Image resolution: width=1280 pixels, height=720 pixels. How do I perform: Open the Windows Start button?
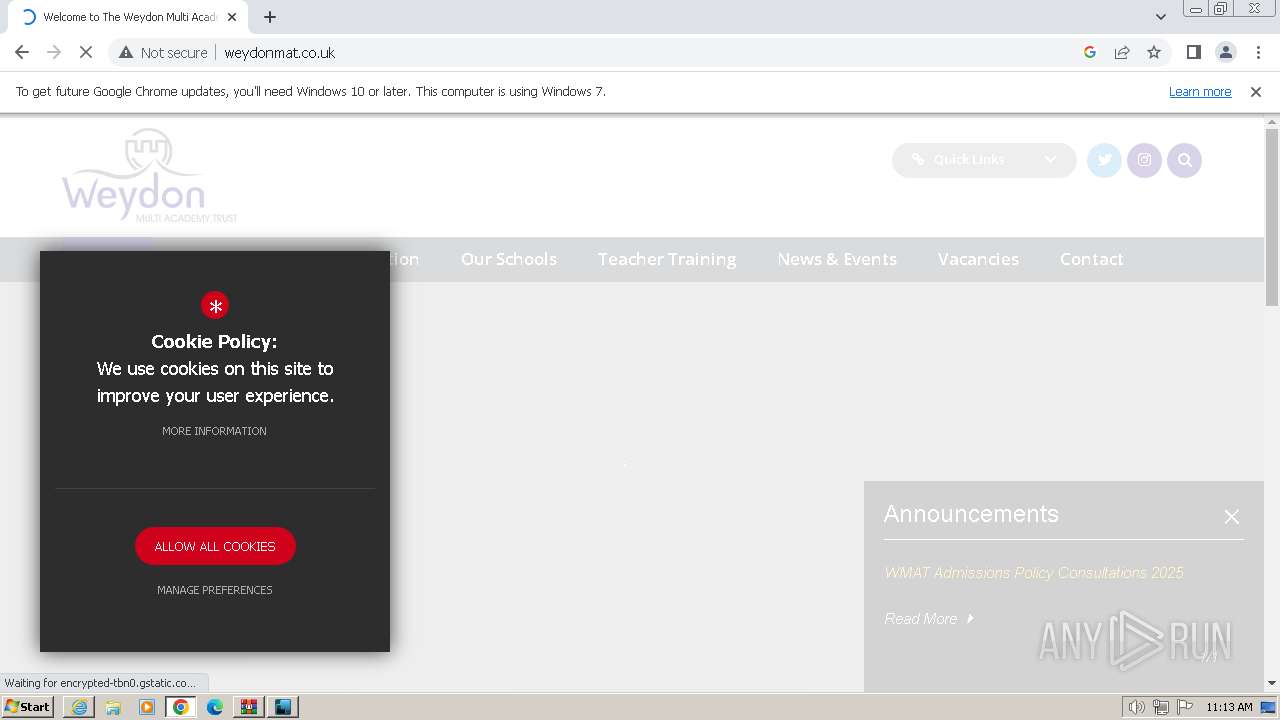(x=27, y=707)
